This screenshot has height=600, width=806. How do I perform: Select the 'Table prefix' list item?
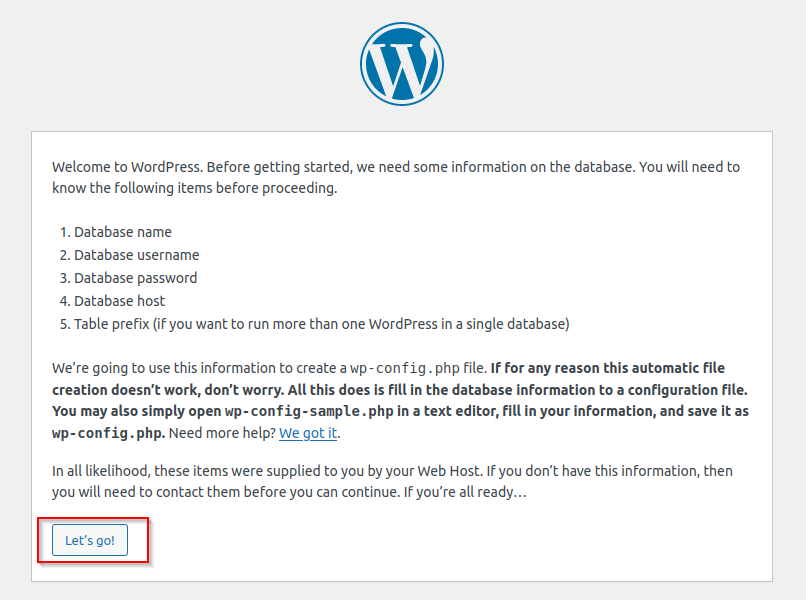pyautogui.click(x=322, y=324)
